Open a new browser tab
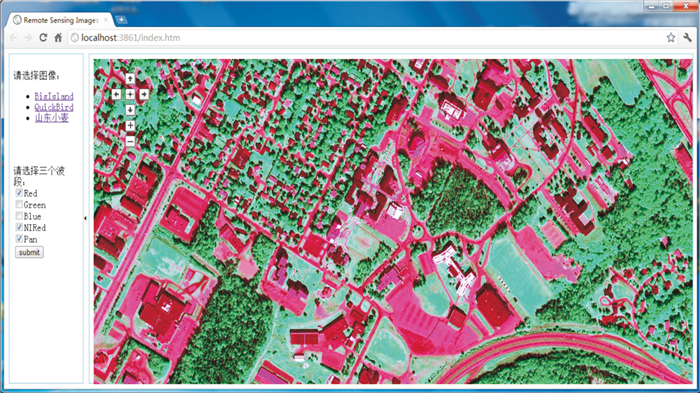This screenshot has width=700, height=393. [121, 20]
